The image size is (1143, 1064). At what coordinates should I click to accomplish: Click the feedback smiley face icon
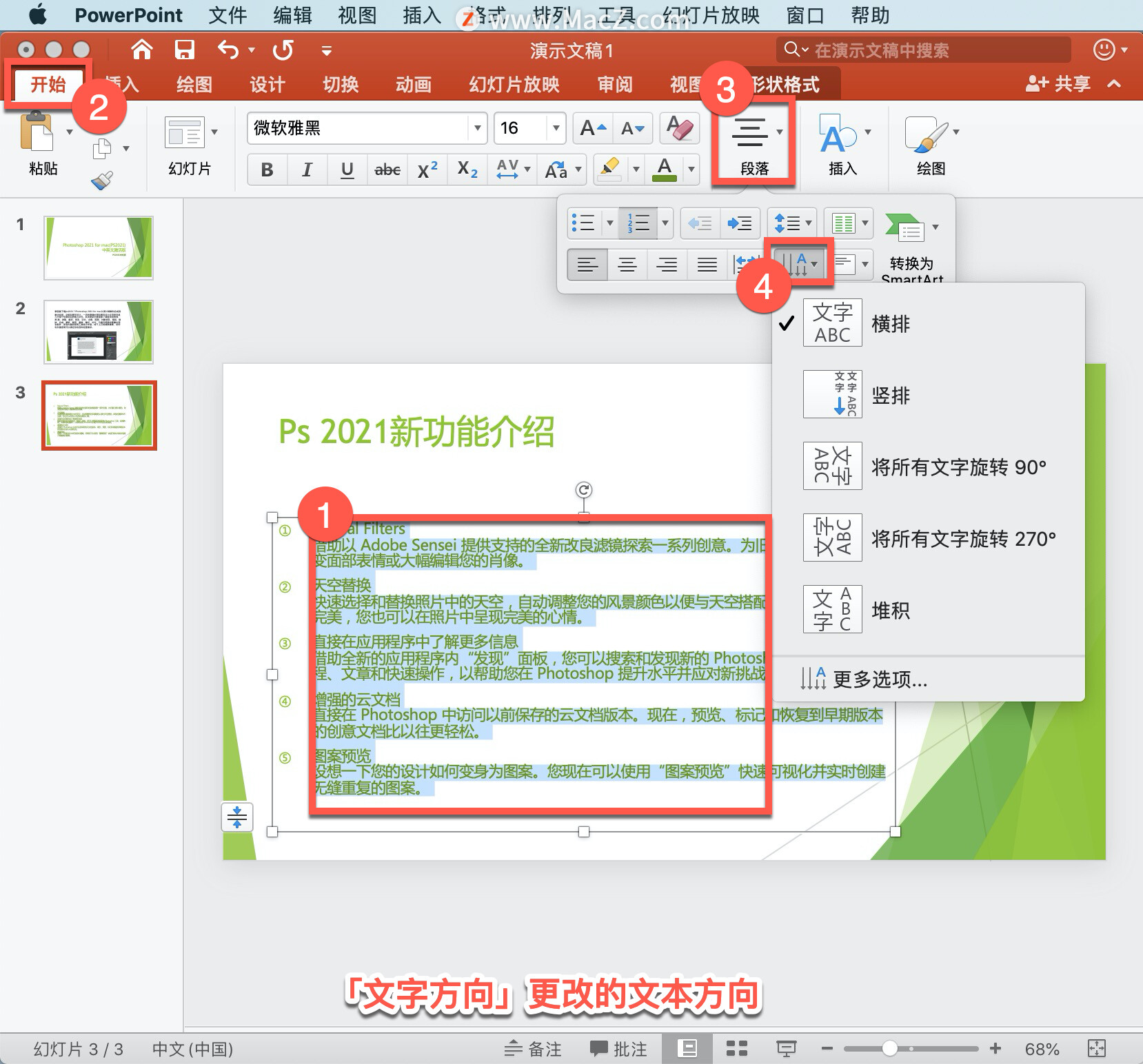coord(1104,50)
